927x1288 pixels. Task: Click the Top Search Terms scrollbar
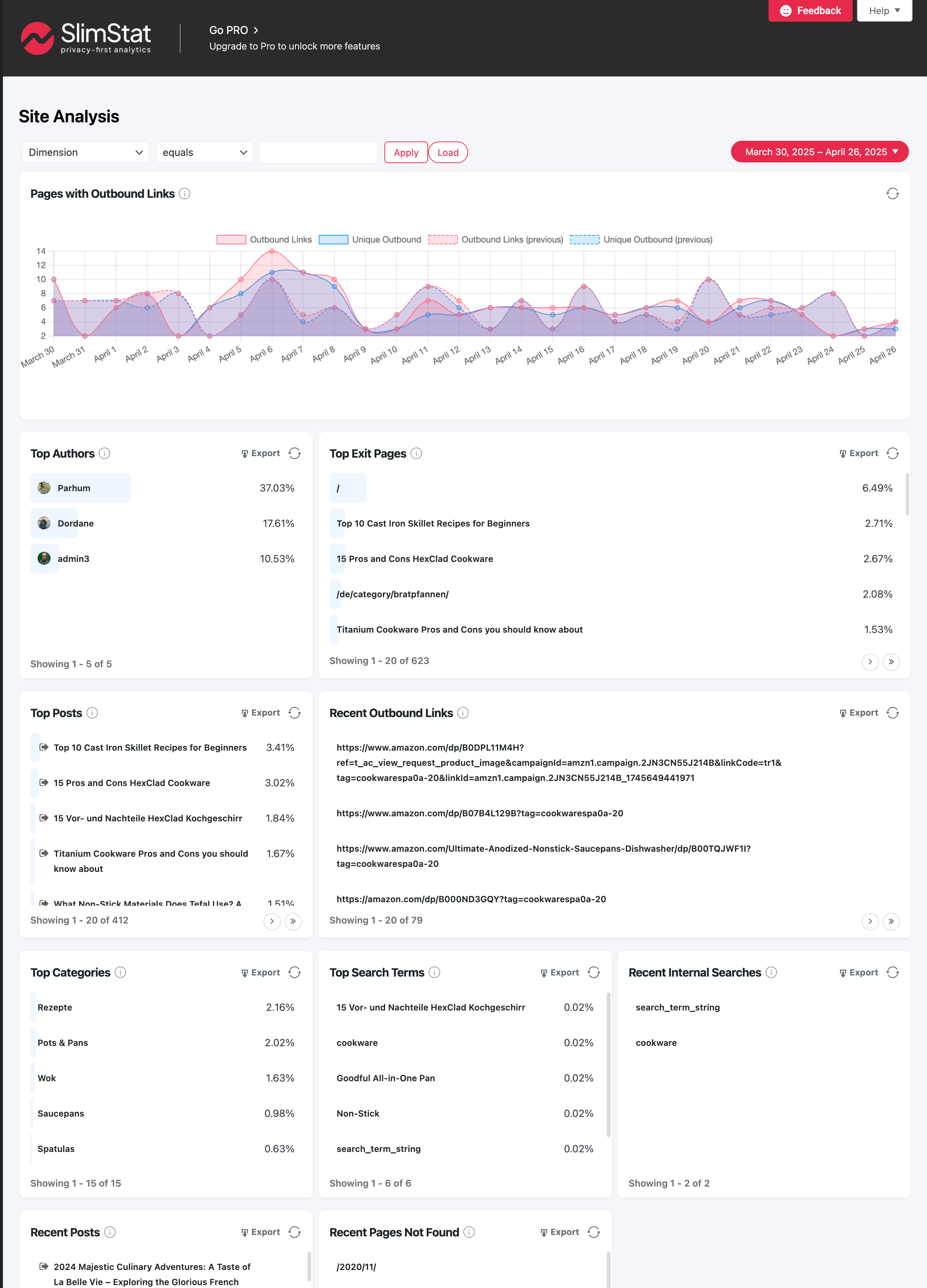pos(608,1064)
